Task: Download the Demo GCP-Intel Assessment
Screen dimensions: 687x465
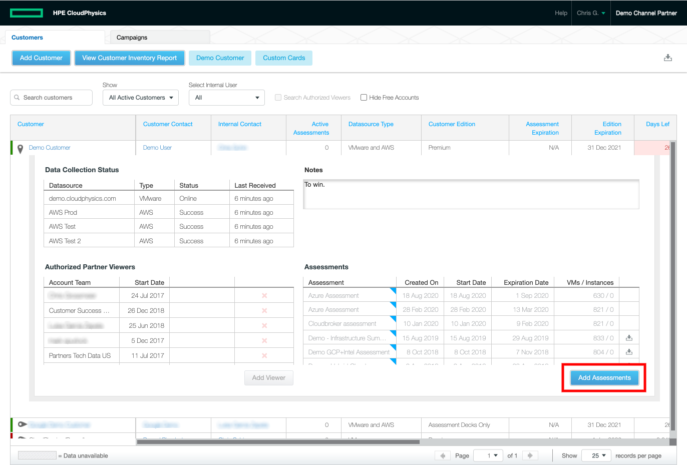Action: [x=629, y=353]
